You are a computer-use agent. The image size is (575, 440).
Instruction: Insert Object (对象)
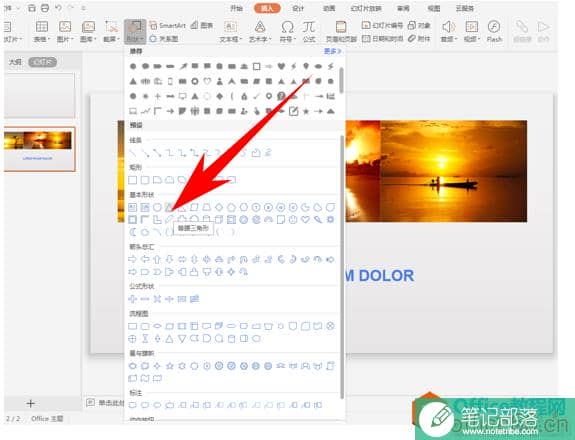(x=419, y=25)
